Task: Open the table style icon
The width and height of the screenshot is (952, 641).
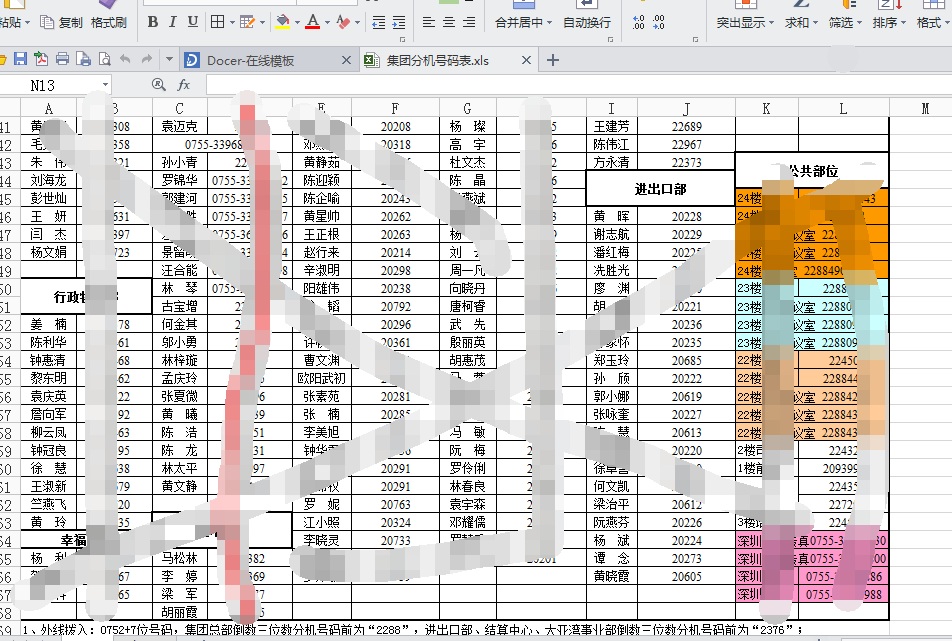Action: (x=247, y=22)
